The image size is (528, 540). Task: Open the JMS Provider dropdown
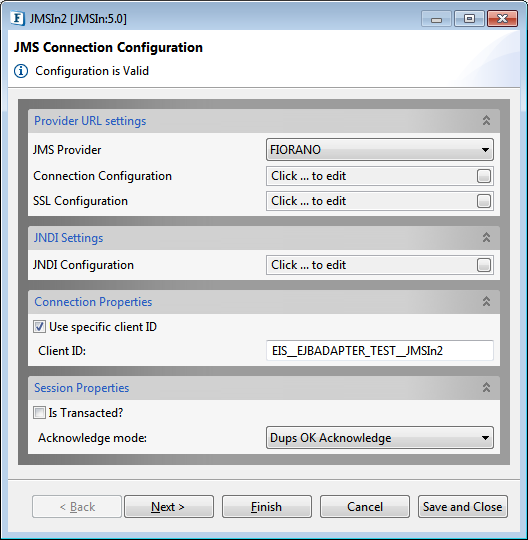380,150
